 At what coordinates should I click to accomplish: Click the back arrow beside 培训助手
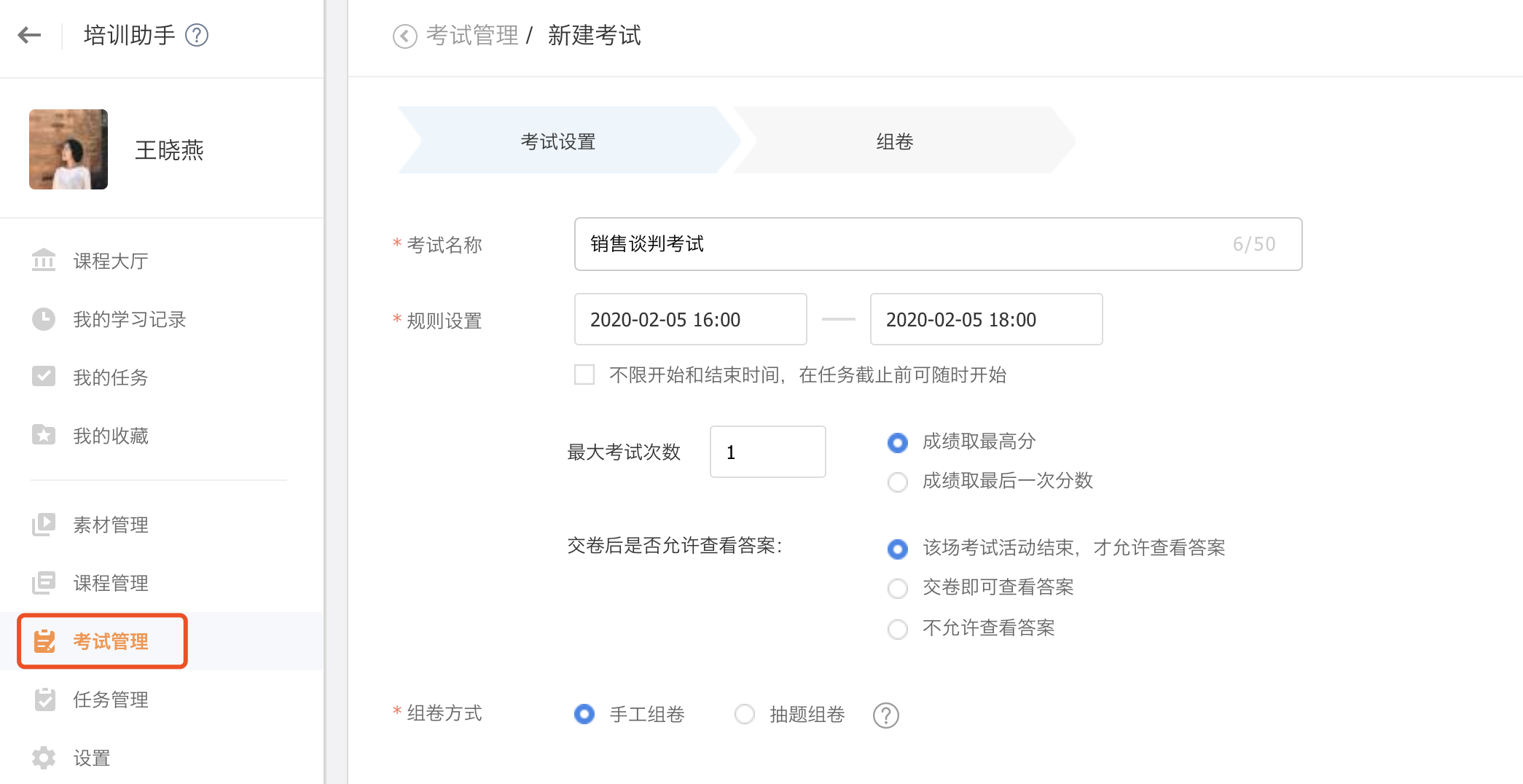29,35
